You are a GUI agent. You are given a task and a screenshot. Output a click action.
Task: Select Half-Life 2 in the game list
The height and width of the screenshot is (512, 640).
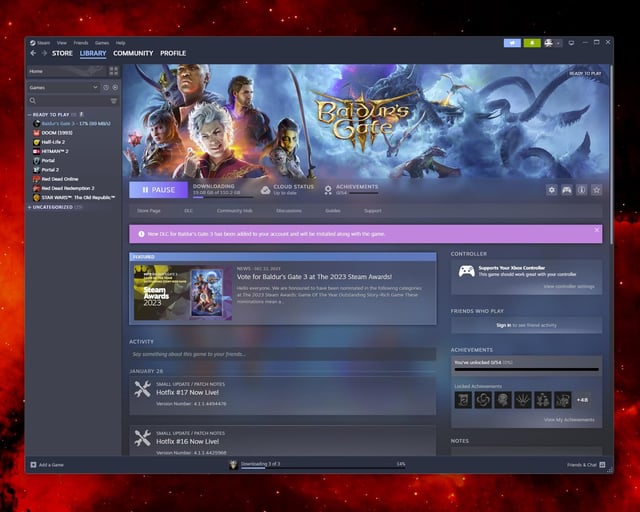tap(49, 142)
